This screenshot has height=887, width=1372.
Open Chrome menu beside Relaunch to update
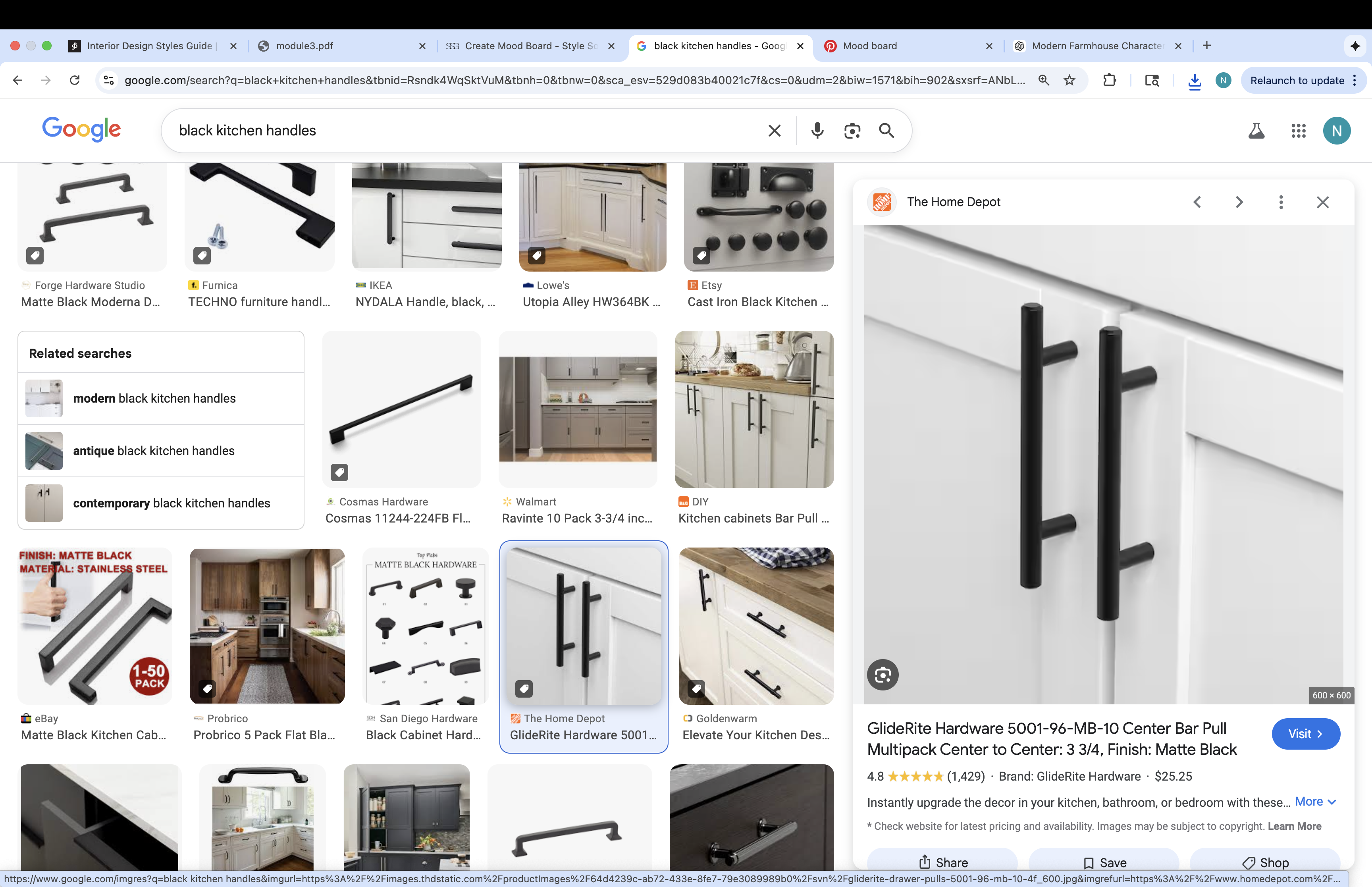(1355, 80)
